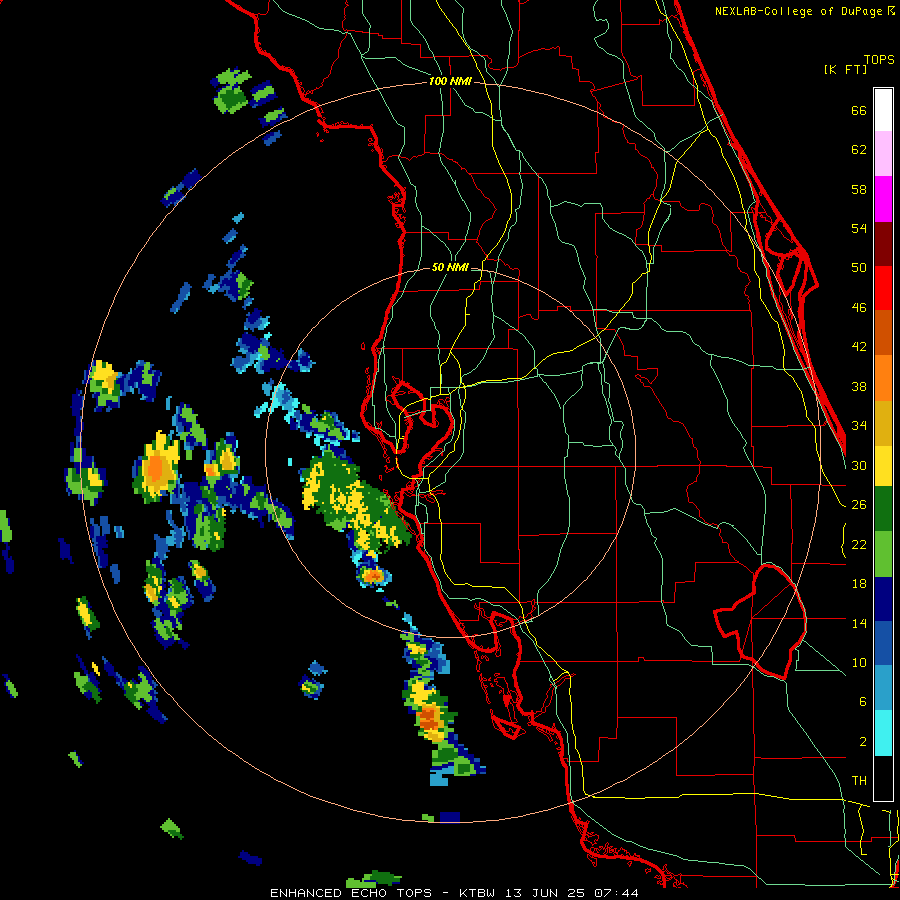Click the 10 value on the legend
This screenshot has height=900, width=900.
coord(859,662)
